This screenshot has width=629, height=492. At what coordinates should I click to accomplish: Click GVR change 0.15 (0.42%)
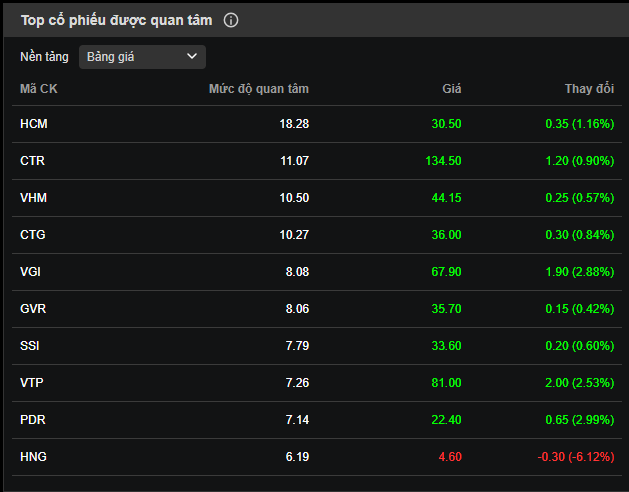pos(580,309)
